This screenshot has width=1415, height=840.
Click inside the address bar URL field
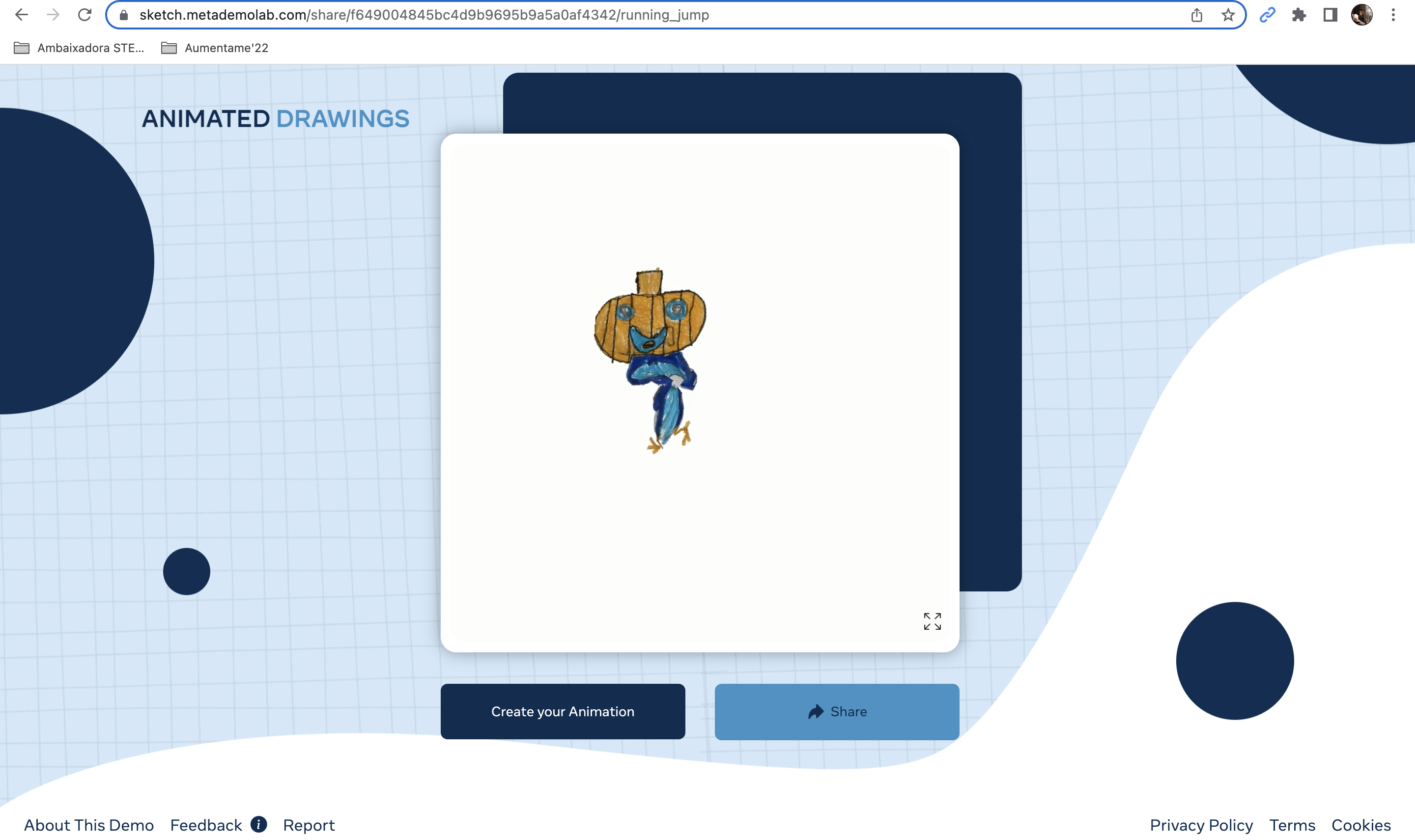tap(424, 15)
